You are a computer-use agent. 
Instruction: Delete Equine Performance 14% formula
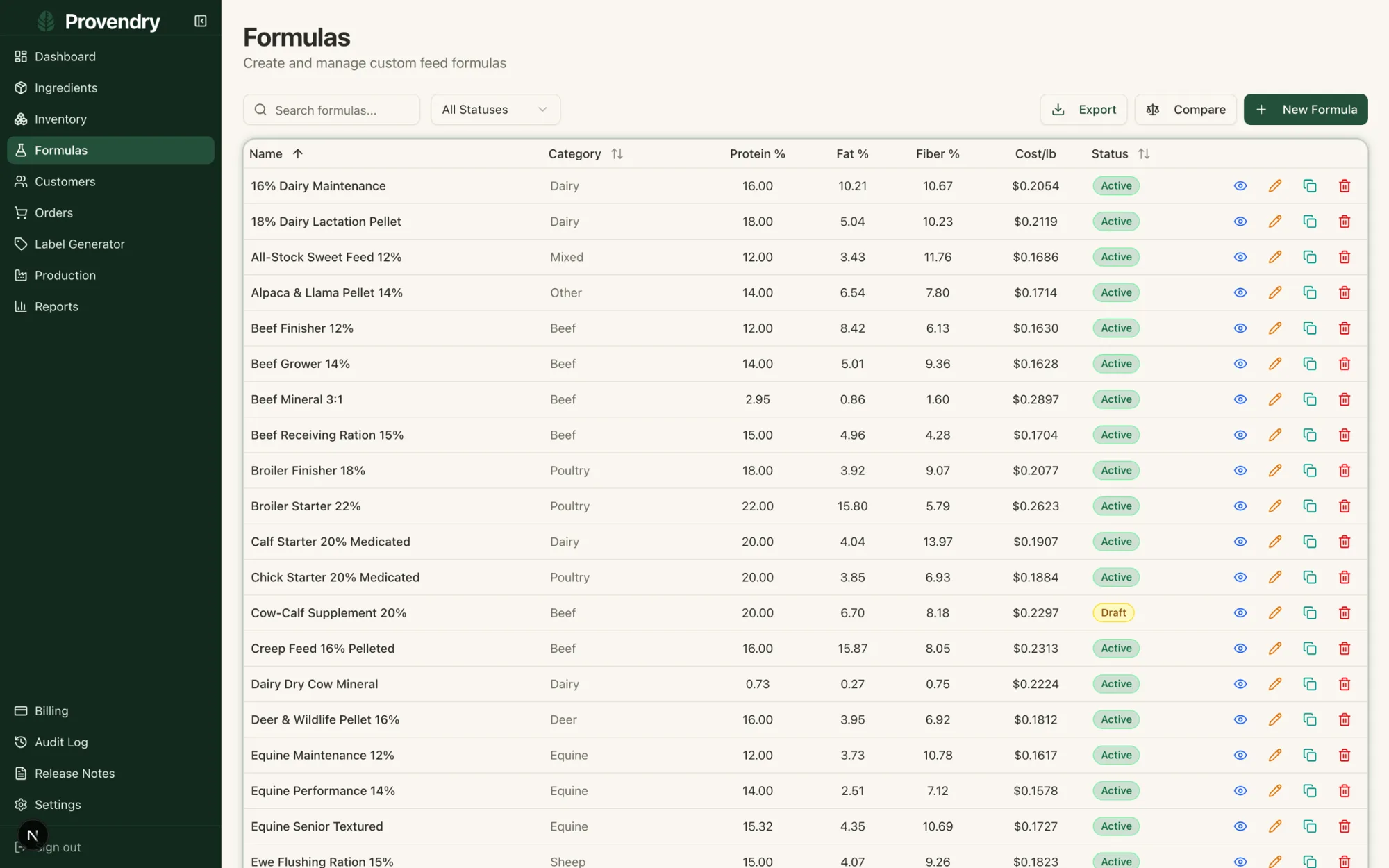pos(1345,791)
